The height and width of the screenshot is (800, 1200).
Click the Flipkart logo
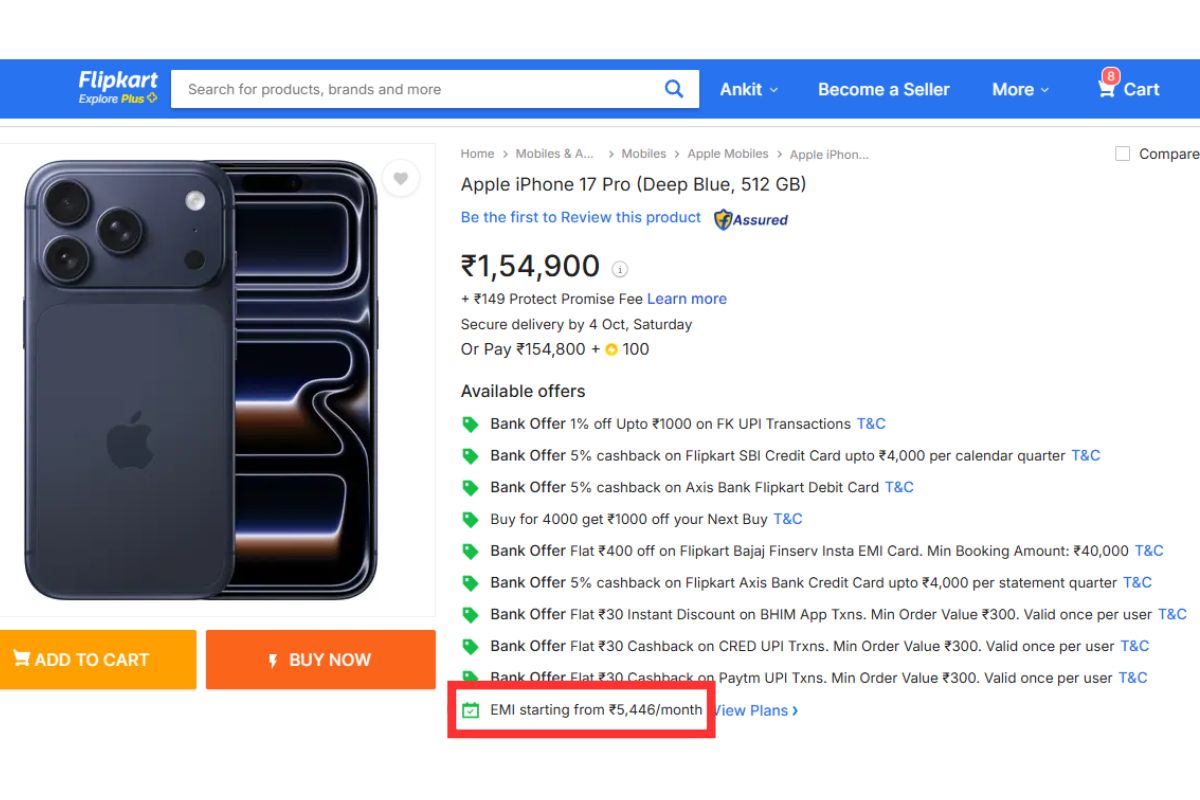click(117, 88)
